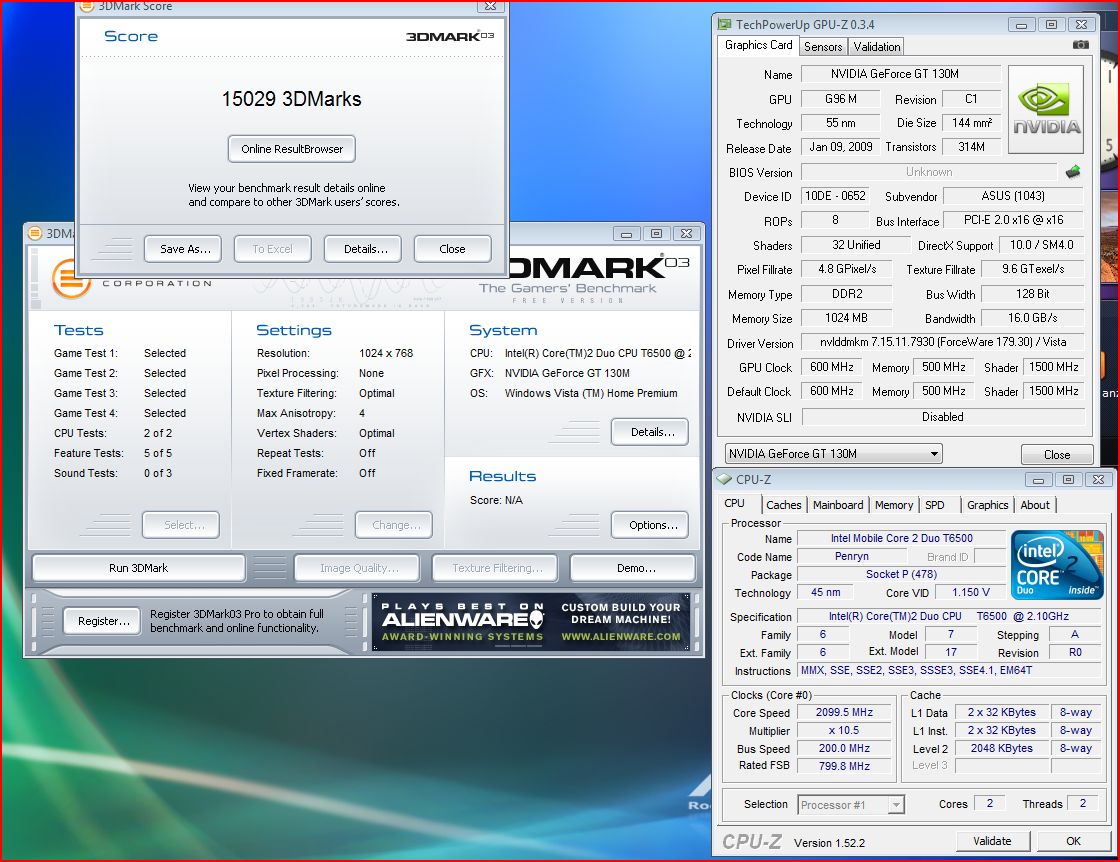This screenshot has height=862, width=1120.
Task: Click the '15029 3DMarks' score text
Action: point(291,99)
